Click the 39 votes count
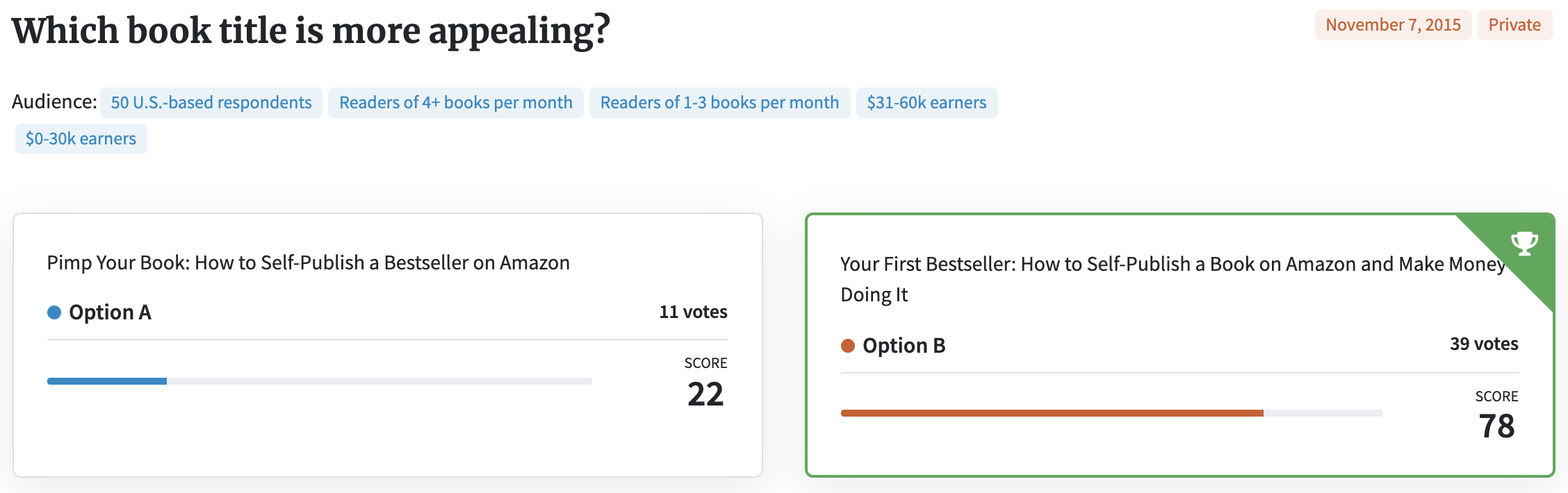 [1484, 344]
